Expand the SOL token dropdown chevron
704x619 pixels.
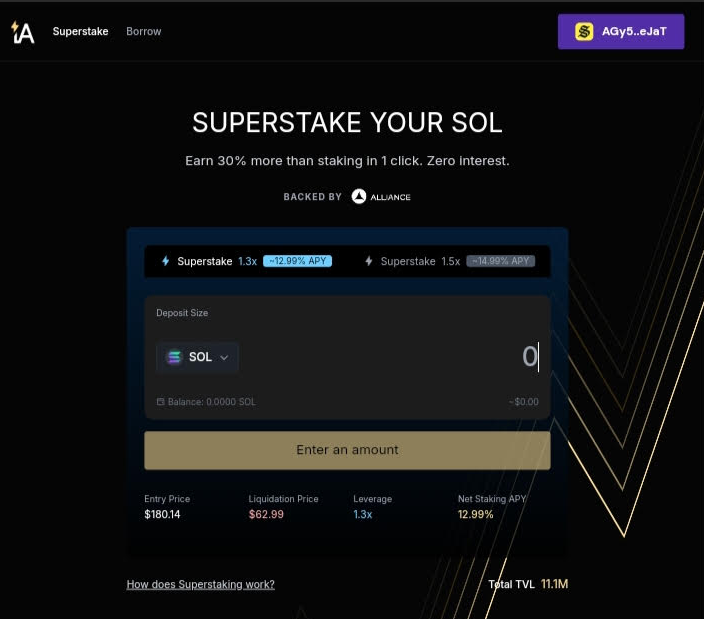pos(224,357)
